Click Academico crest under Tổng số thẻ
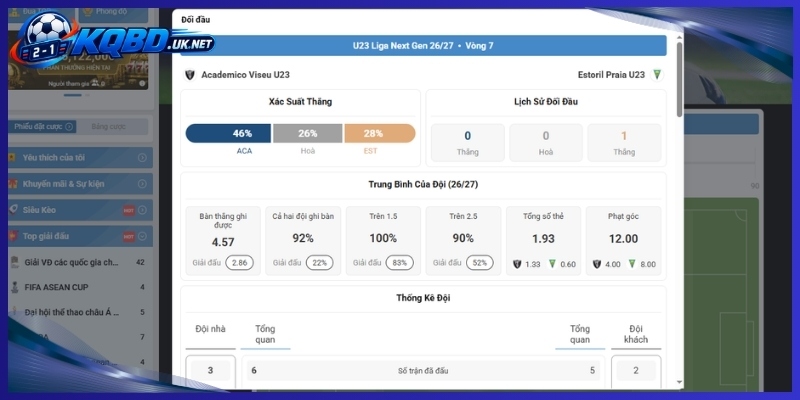 click(x=516, y=264)
